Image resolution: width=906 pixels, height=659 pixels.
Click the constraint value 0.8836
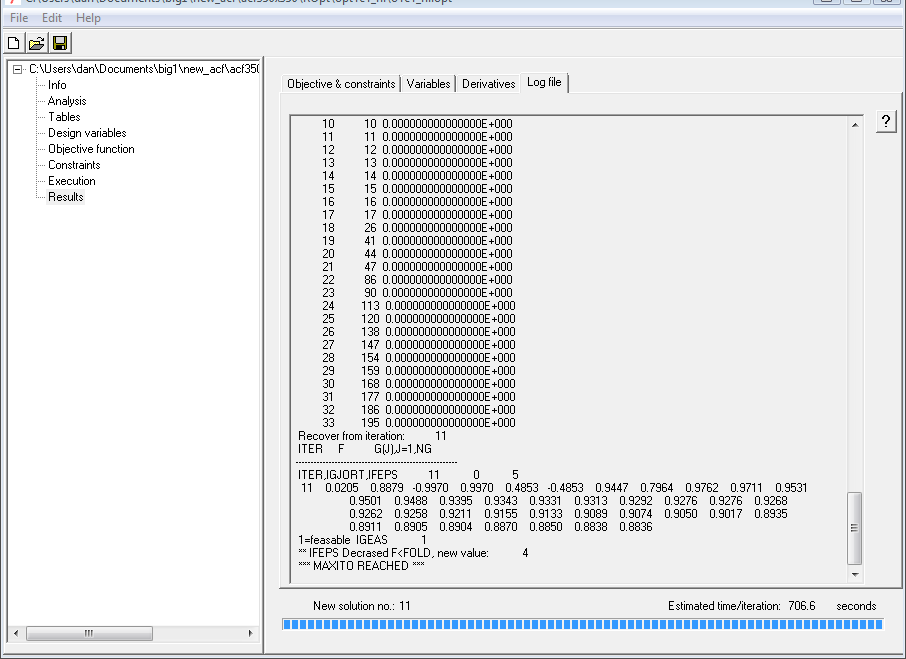636,527
